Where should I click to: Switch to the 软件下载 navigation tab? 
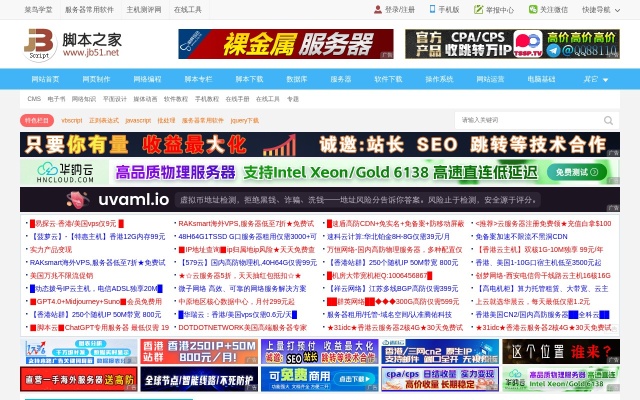point(388,78)
